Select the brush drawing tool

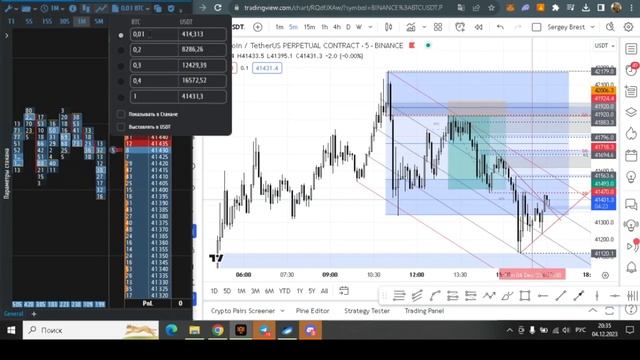coord(507,296)
